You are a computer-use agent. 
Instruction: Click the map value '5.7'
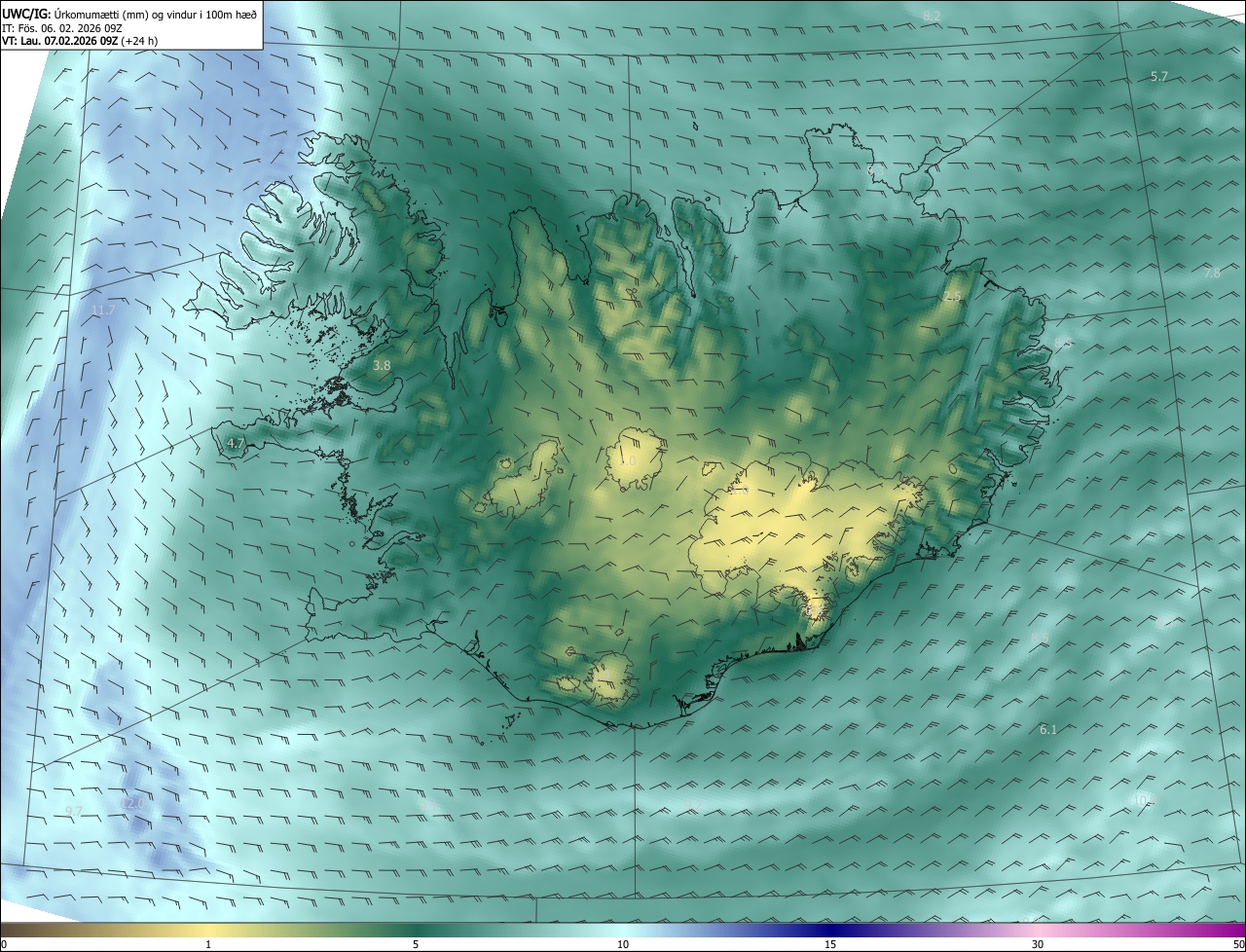(x=1158, y=76)
